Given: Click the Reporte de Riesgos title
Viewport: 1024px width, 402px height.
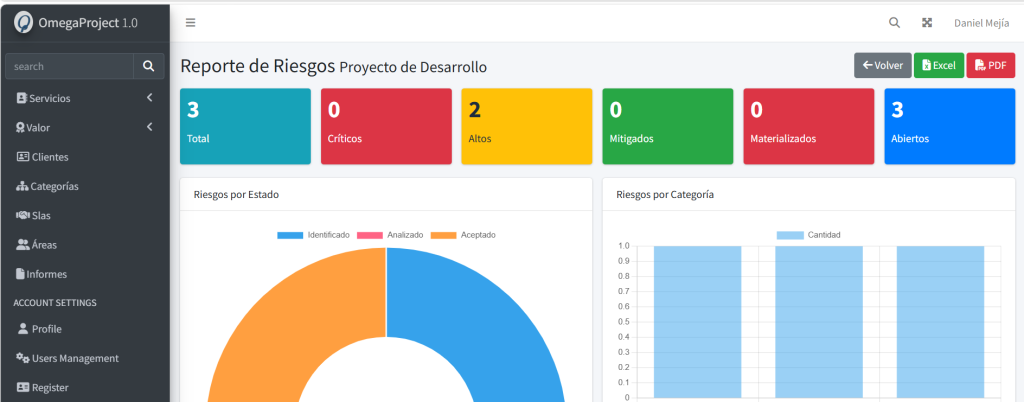Looking at the screenshot, I should pyautogui.click(x=257, y=66).
